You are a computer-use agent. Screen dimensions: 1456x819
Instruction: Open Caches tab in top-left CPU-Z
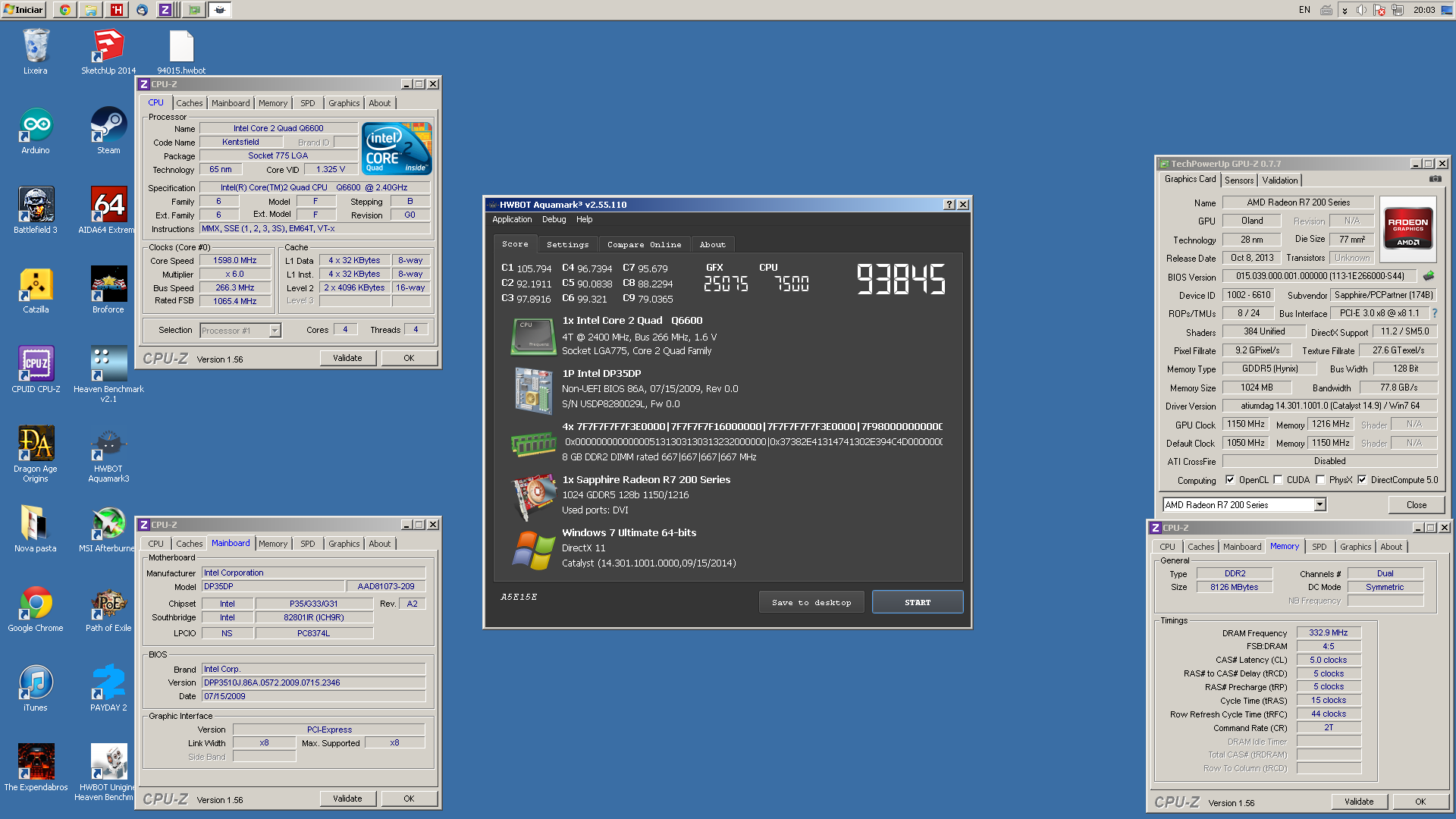190,103
